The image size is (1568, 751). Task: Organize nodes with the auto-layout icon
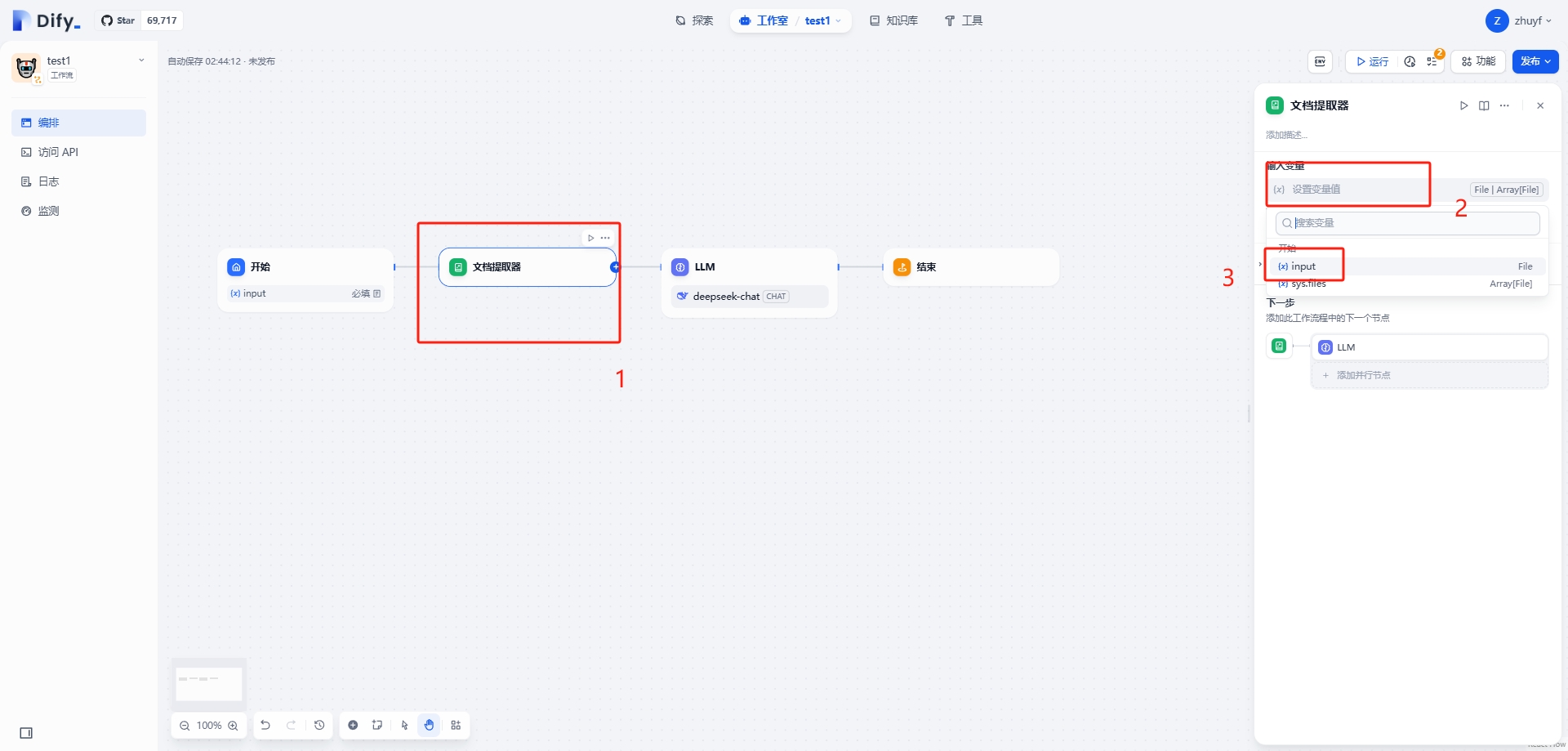tap(456, 726)
